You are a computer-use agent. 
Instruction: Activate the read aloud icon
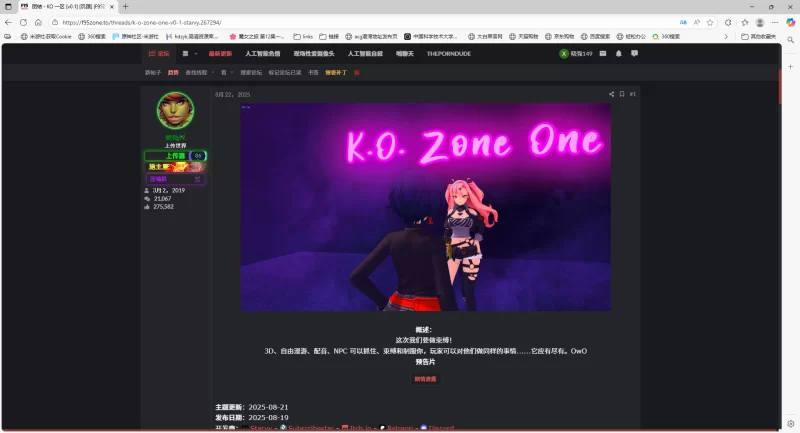(696, 22)
